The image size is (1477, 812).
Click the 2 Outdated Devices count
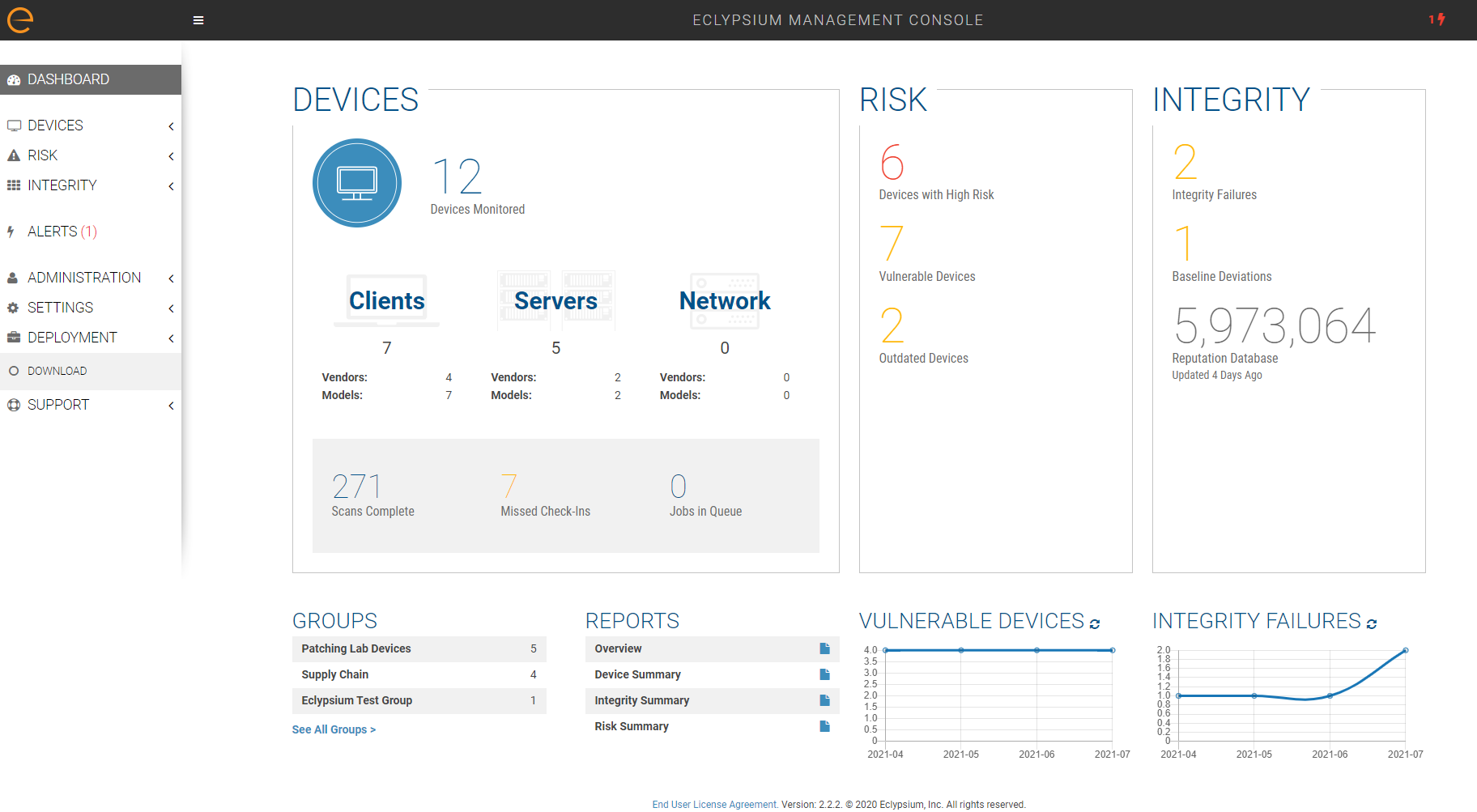click(892, 325)
